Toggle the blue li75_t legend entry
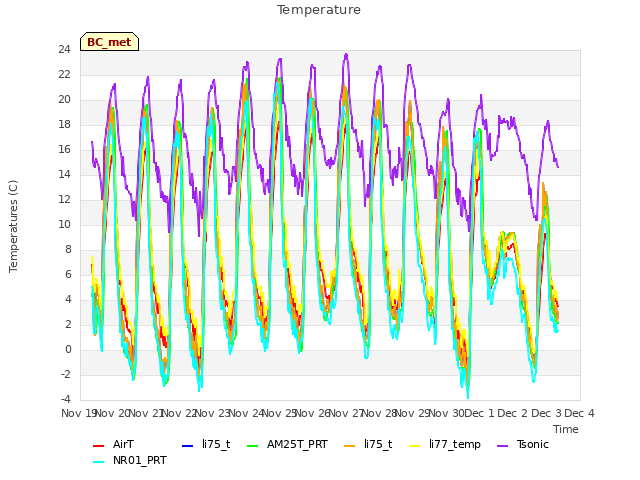 click(x=206, y=444)
